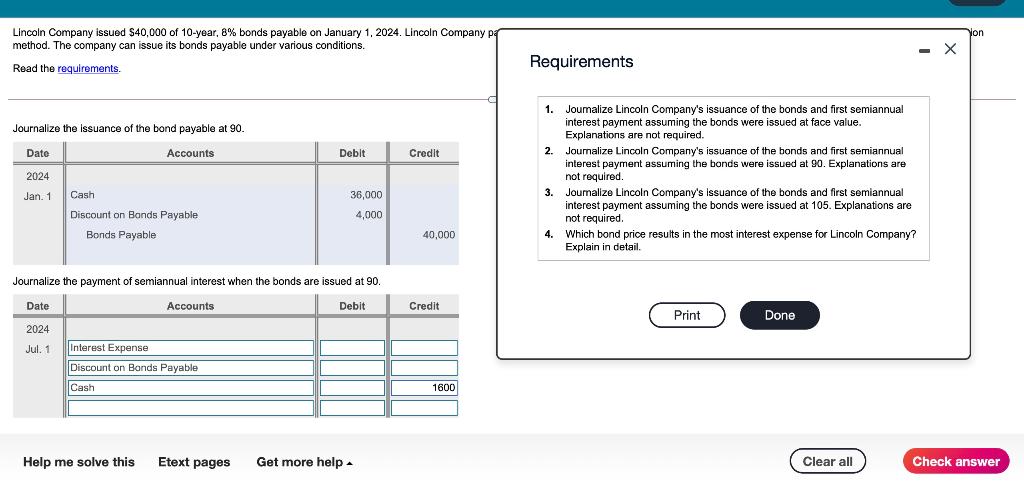The image size is (1024, 492).
Task: Click the pane divider handle beside the dialog
Action: point(492,99)
